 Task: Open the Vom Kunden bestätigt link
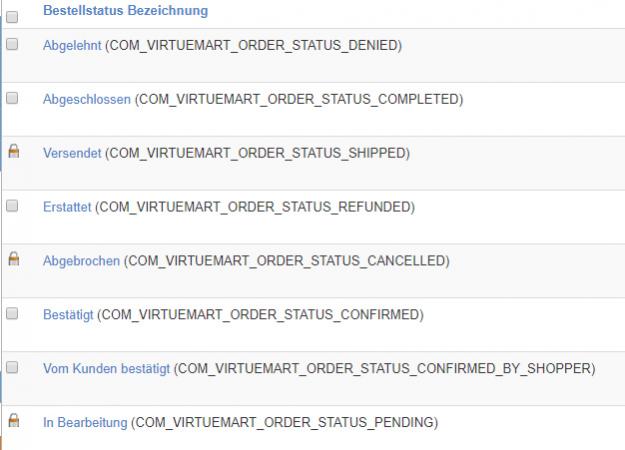pos(107,369)
